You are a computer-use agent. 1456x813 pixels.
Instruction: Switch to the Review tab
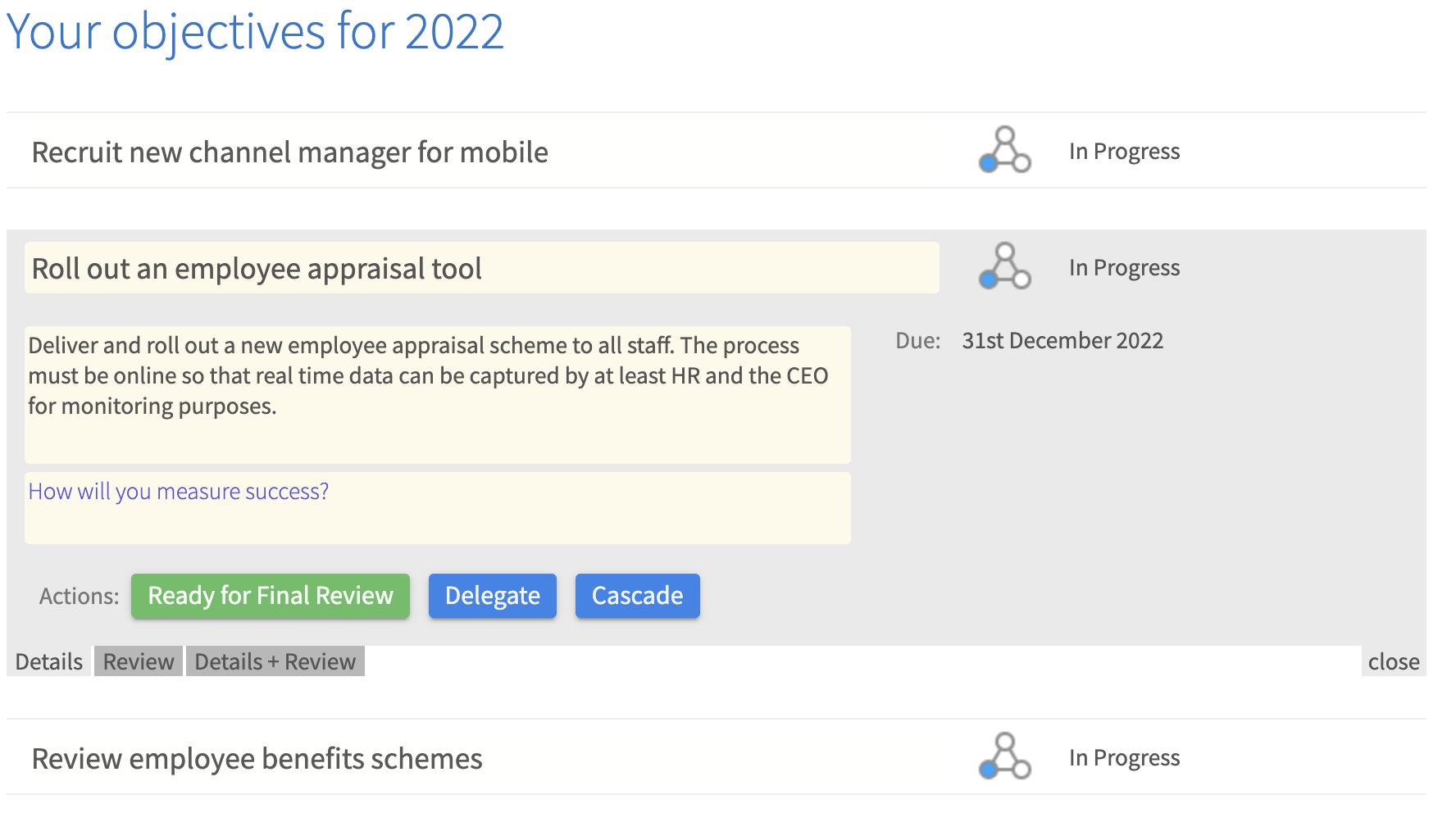(x=138, y=661)
